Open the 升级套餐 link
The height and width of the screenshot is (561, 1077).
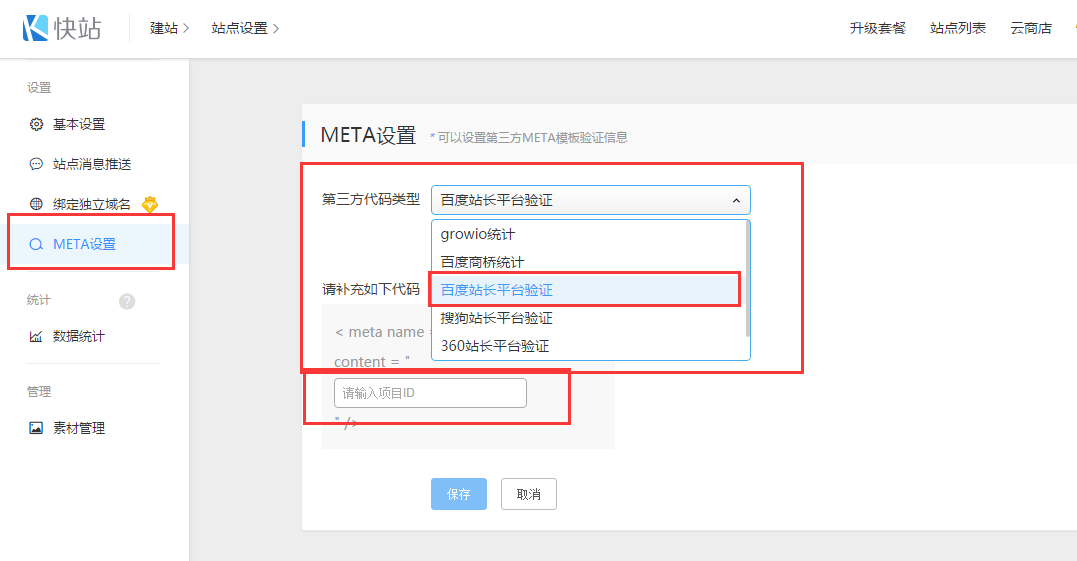(x=877, y=28)
